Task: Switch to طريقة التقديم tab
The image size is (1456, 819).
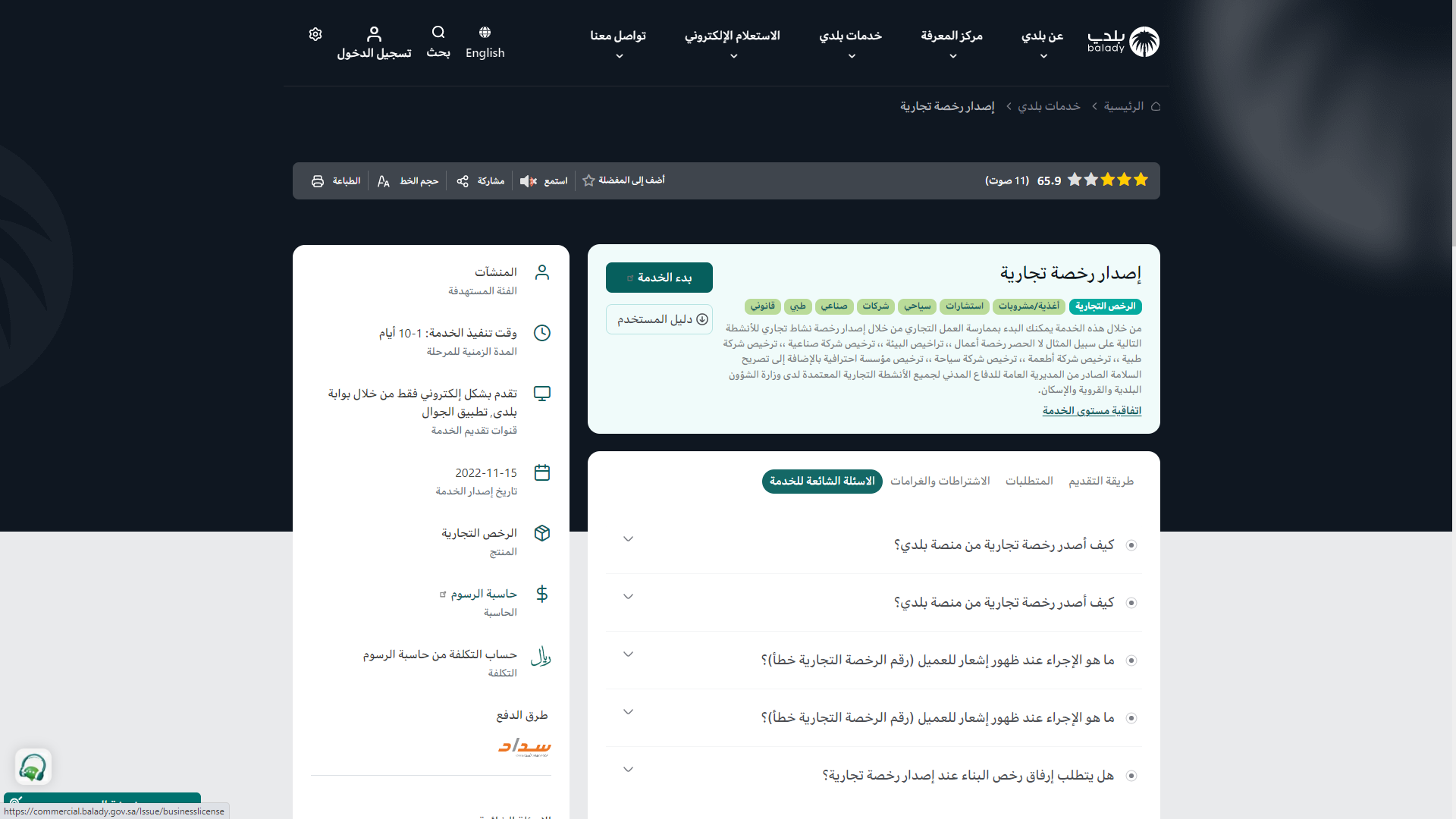Action: point(1100,481)
